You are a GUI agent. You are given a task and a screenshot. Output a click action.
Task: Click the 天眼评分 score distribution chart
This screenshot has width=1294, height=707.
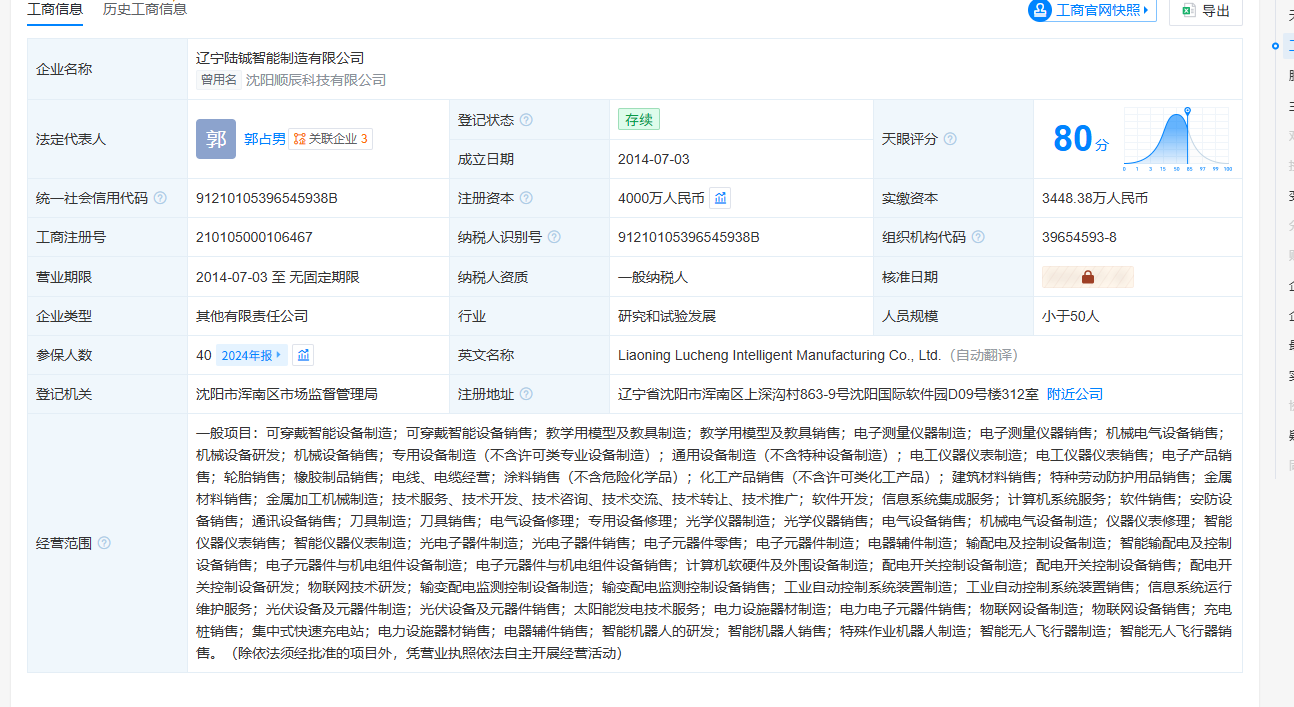click(x=1177, y=139)
